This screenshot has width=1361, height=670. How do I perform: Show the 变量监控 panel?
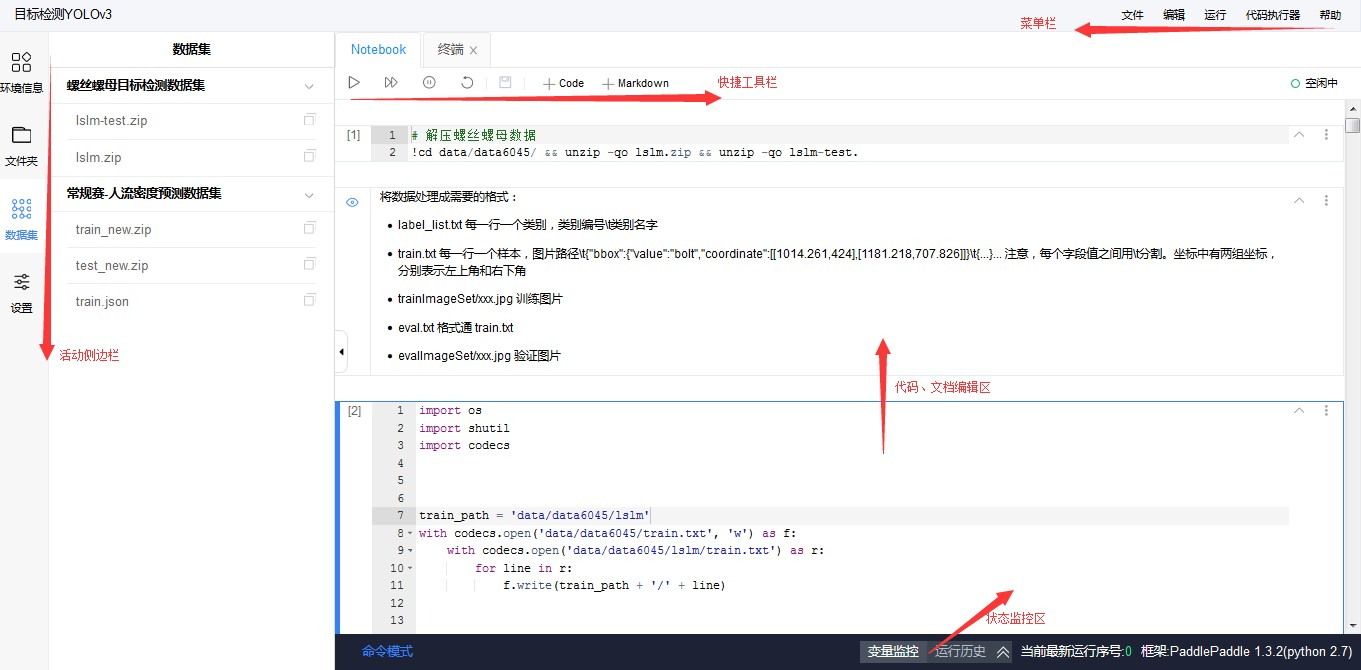point(893,651)
